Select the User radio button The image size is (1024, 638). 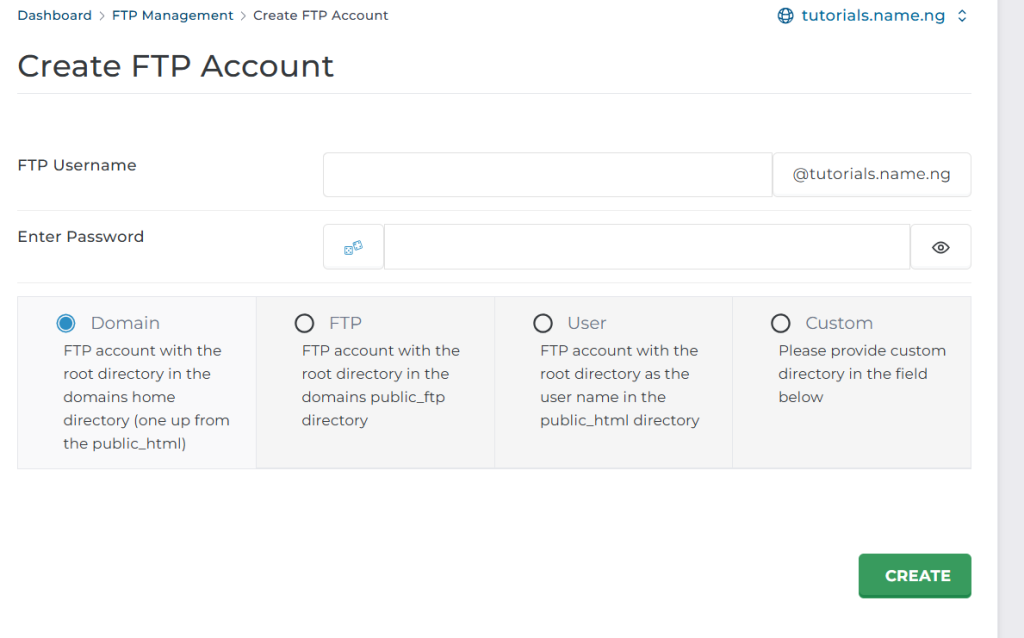(543, 323)
